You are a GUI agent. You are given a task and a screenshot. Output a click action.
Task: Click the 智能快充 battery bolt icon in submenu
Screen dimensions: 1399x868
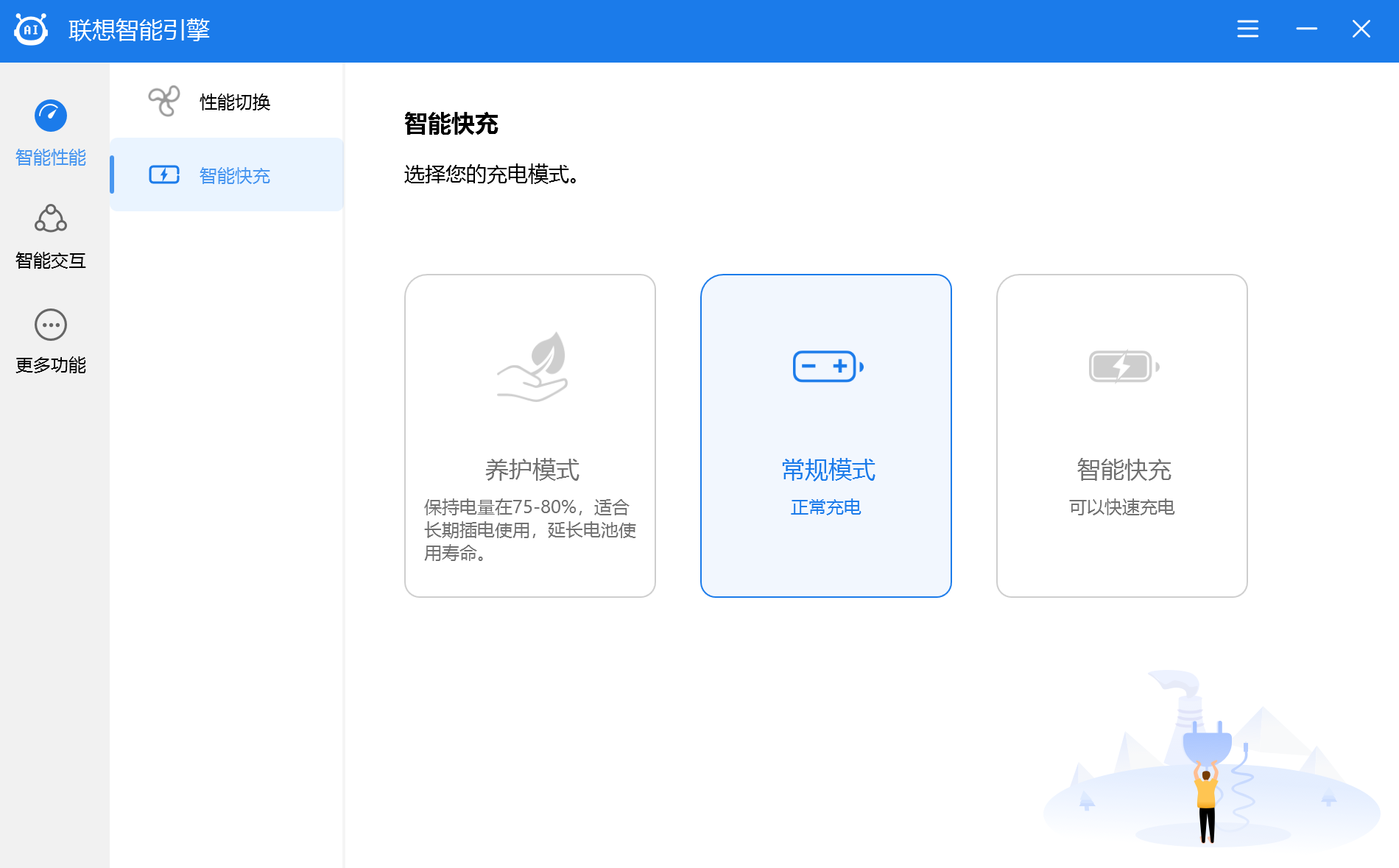pyautogui.click(x=164, y=174)
